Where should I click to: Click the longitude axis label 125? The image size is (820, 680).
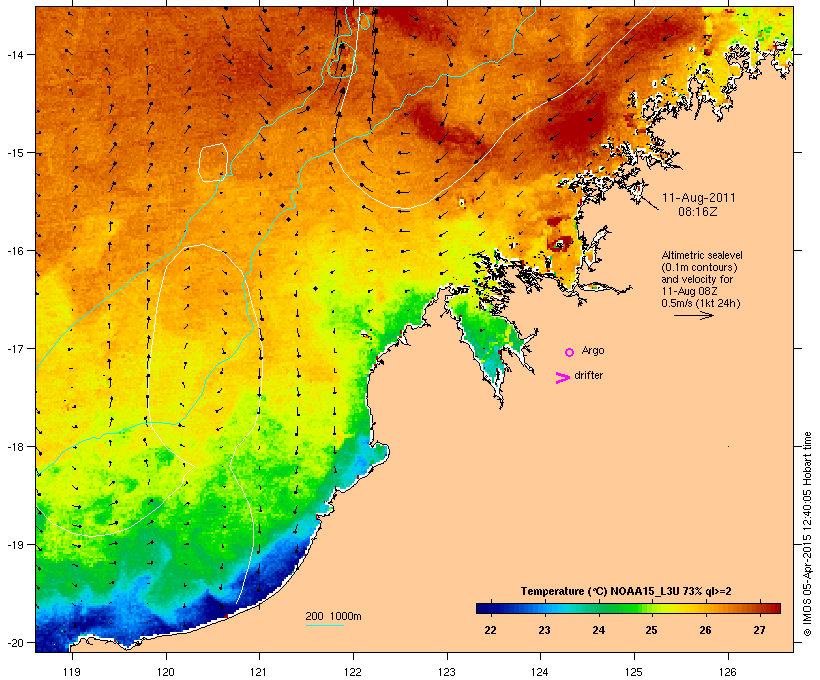[x=634, y=672]
